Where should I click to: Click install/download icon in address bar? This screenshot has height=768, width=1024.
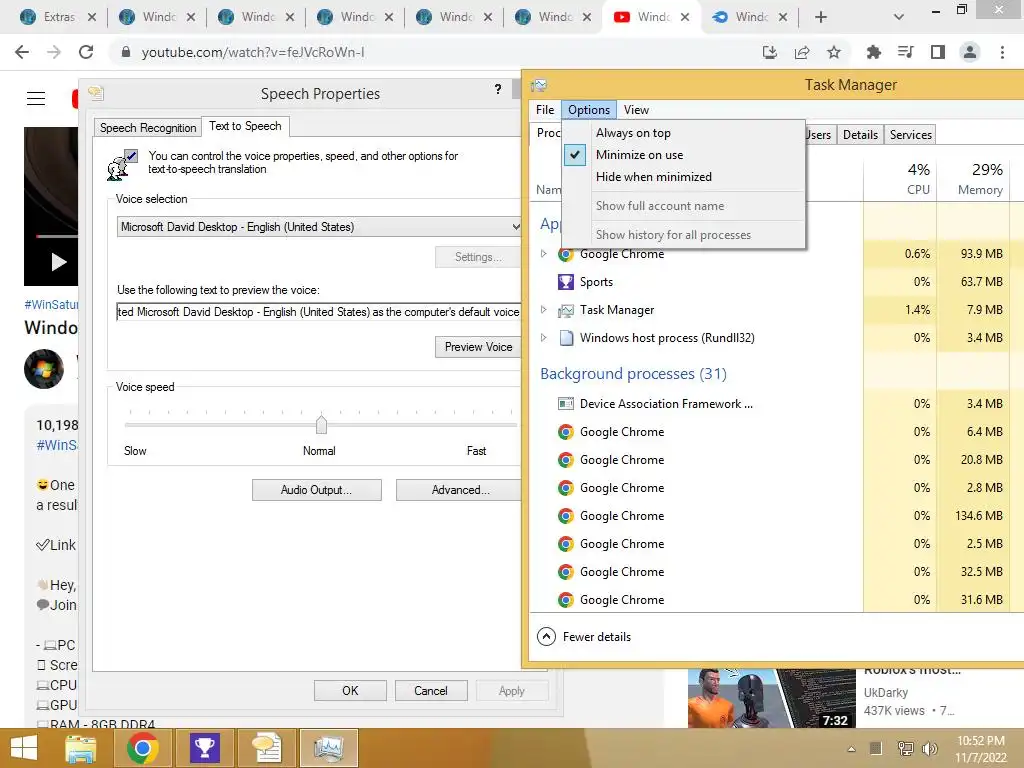[x=770, y=52]
